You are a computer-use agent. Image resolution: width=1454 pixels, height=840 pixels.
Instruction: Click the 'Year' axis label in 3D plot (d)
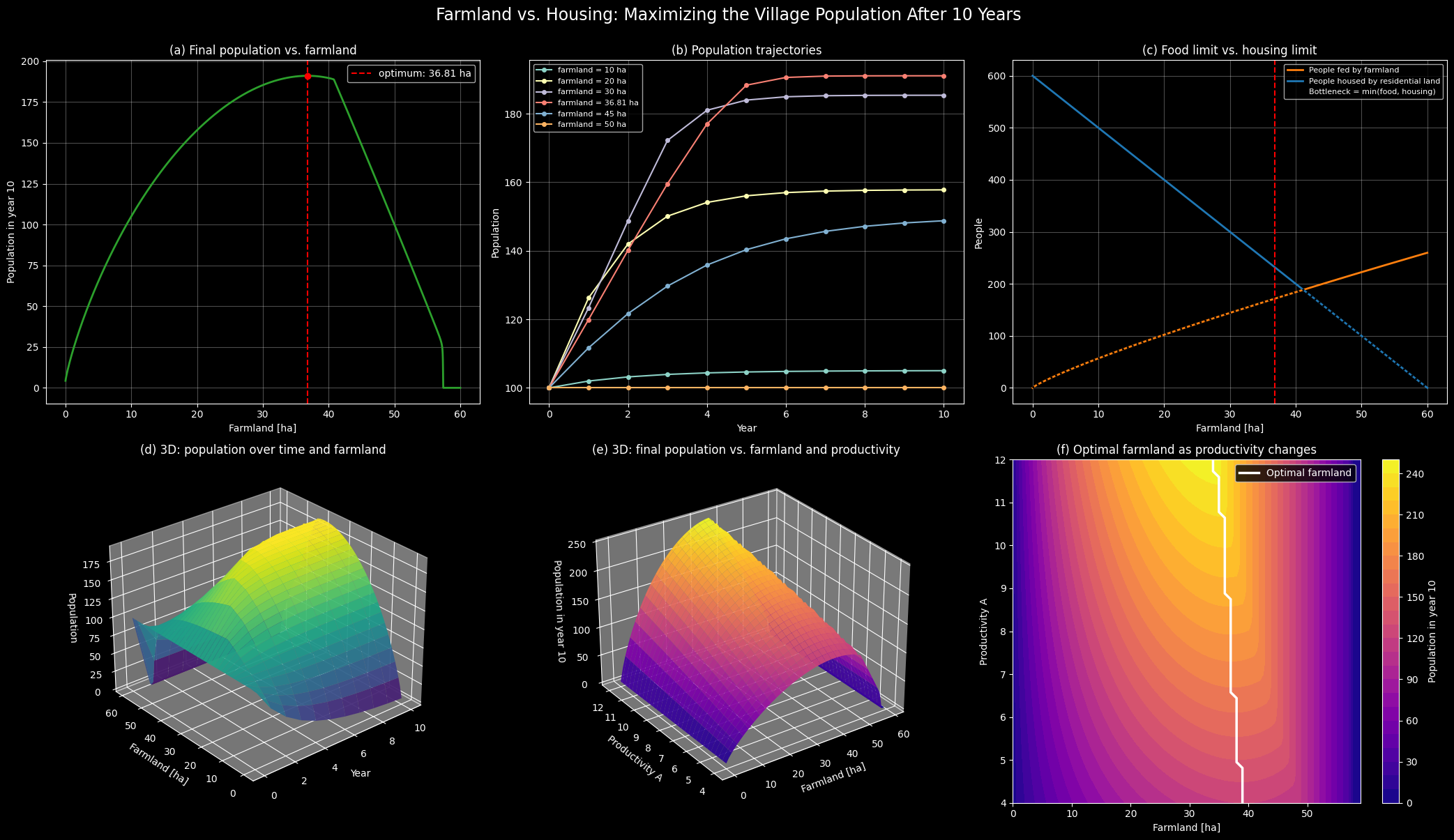click(361, 773)
